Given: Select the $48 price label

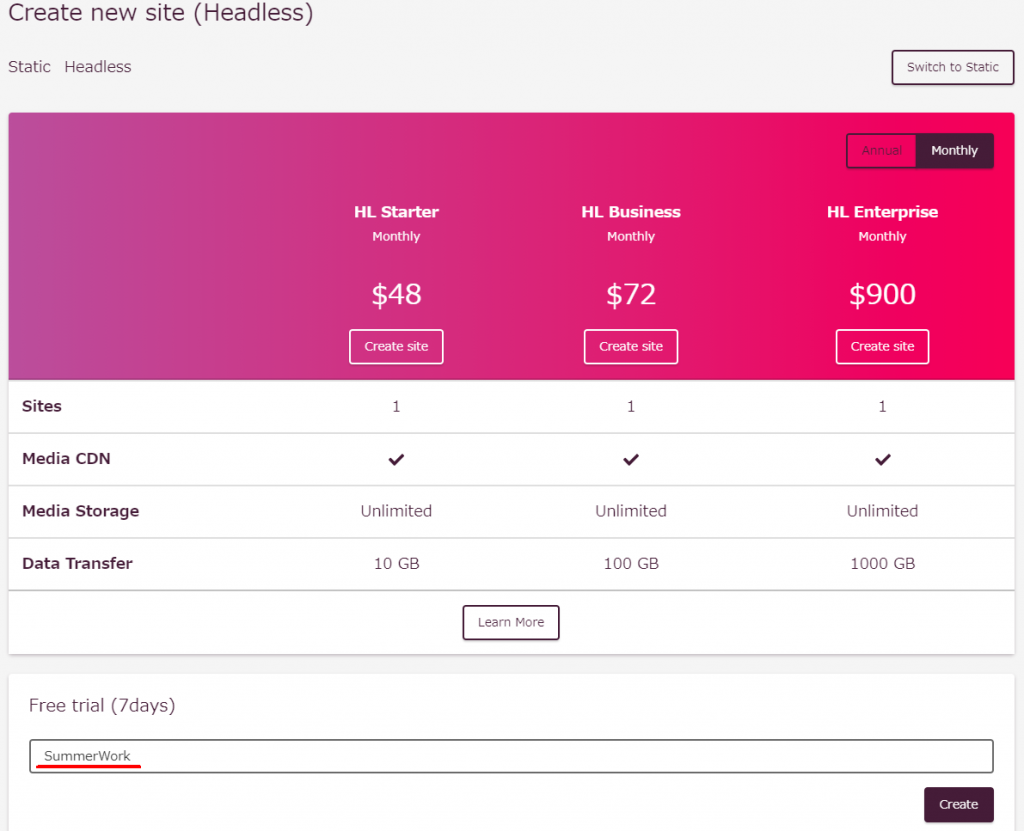Looking at the screenshot, I should coord(396,294).
